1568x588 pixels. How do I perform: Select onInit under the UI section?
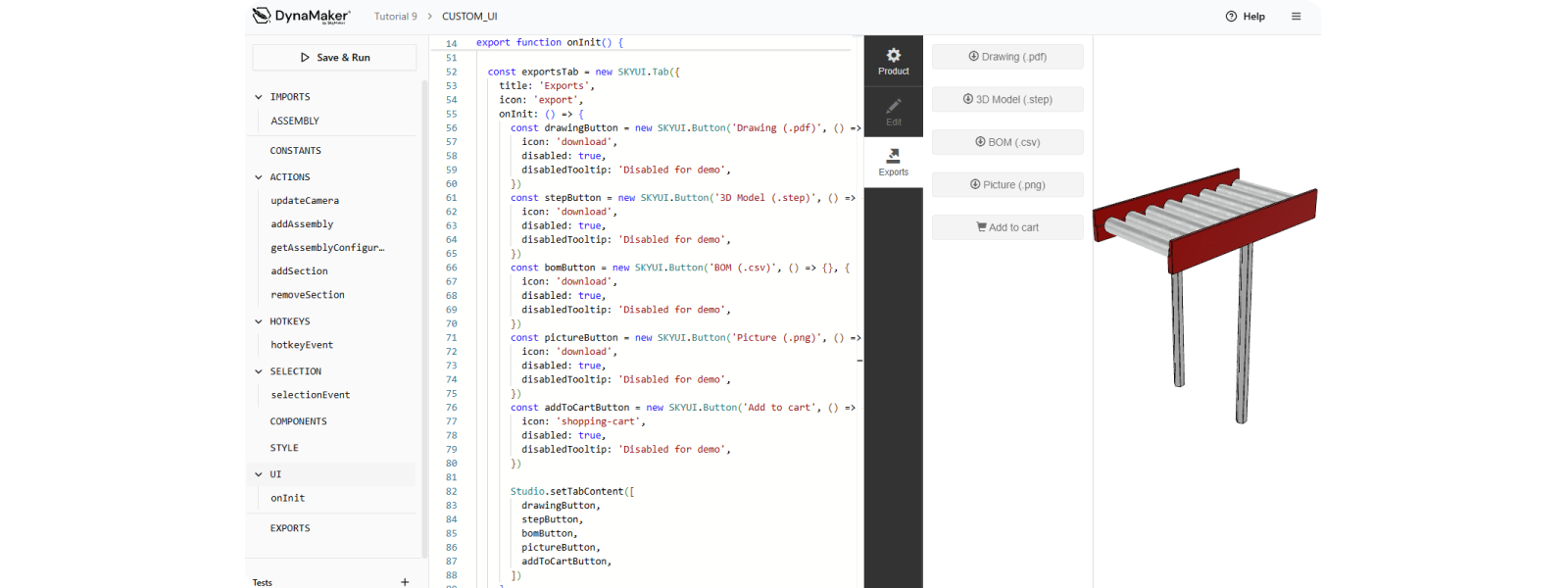click(x=287, y=498)
